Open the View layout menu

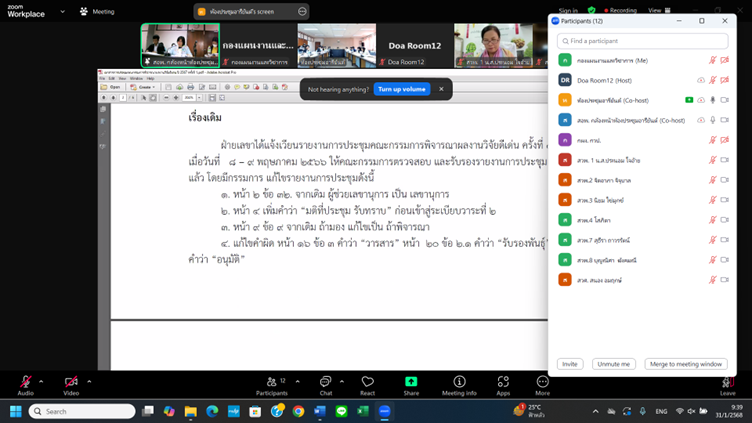pos(659,11)
